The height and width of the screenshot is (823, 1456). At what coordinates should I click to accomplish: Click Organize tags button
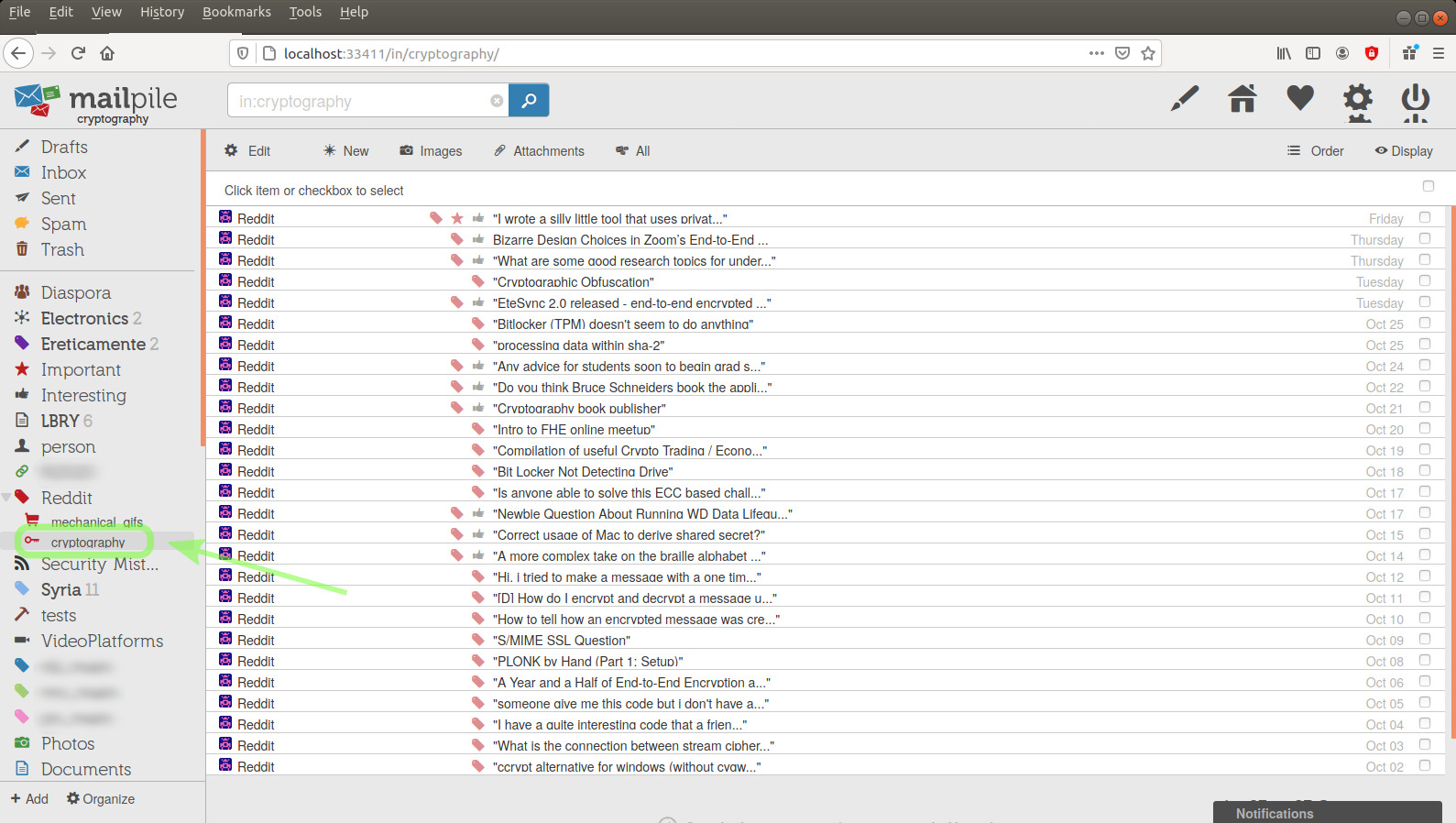click(x=101, y=798)
